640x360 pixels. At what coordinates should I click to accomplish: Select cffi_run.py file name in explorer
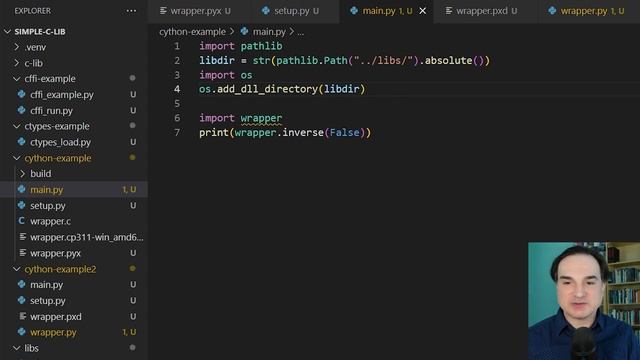tap(51, 111)
